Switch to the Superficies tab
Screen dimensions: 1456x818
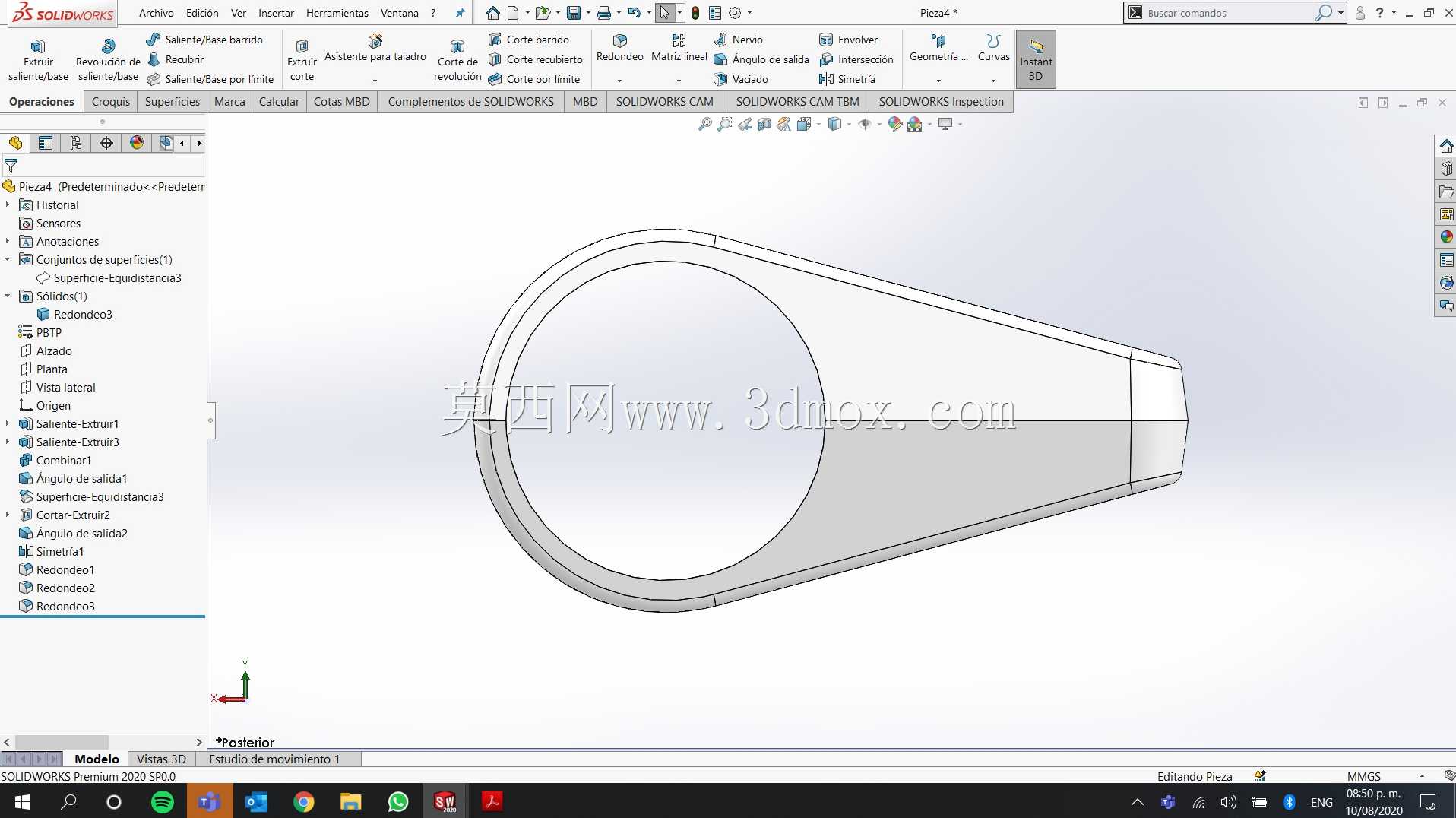pos(173,101)
